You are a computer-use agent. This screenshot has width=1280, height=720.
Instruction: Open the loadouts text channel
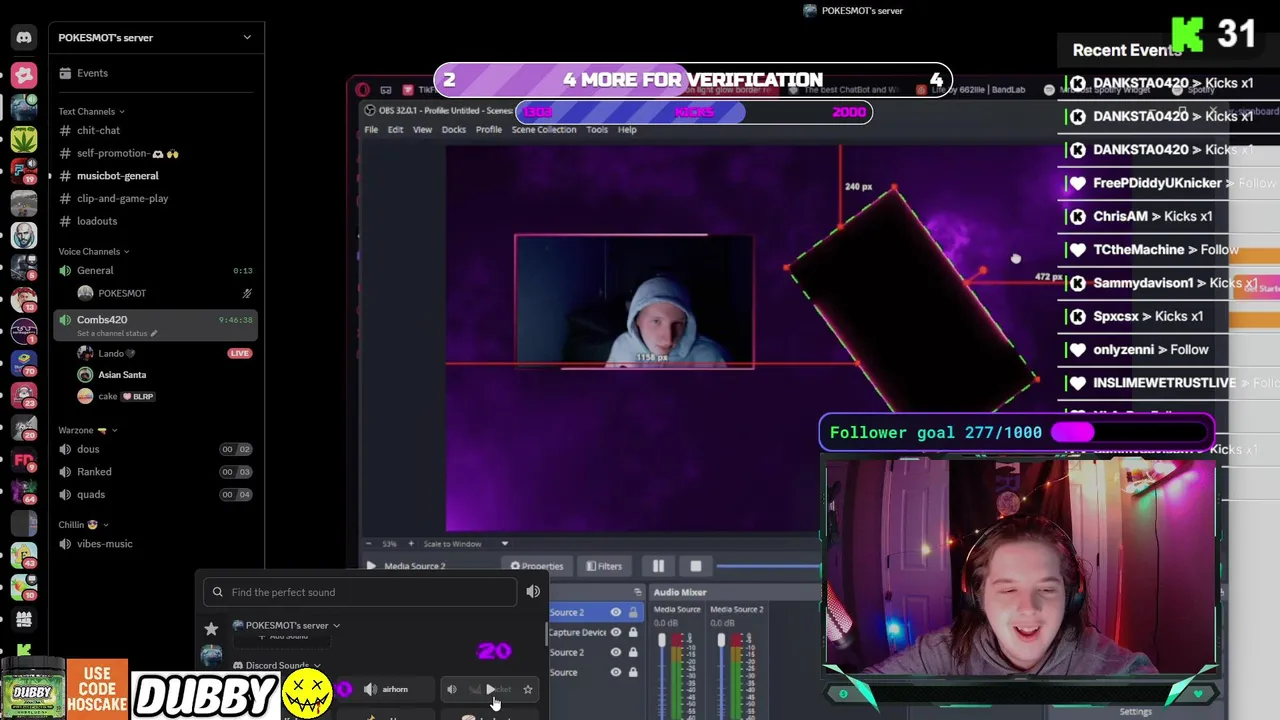point(155,221)
